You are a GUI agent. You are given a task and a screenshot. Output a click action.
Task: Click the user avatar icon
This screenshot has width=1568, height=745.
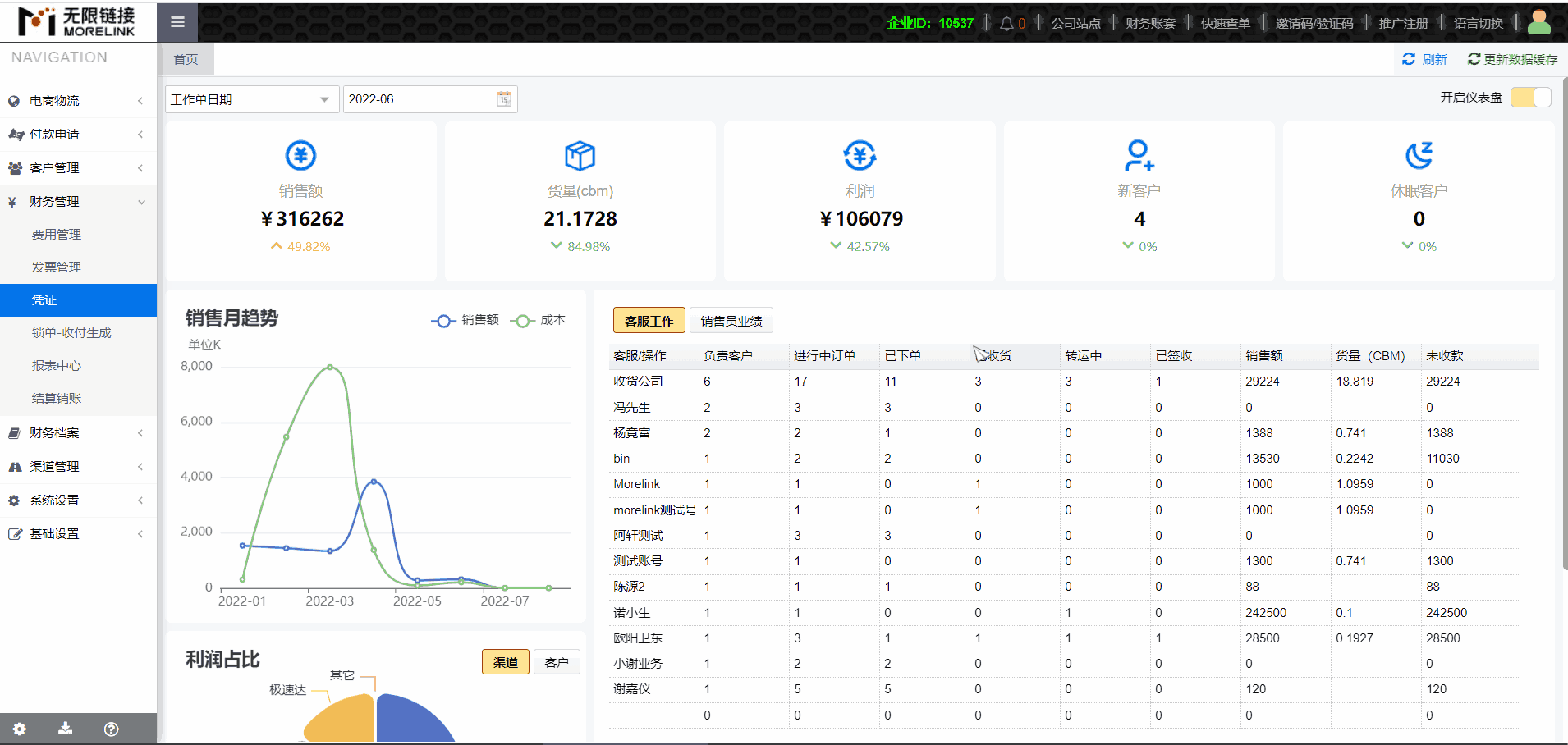[1538, 22]
